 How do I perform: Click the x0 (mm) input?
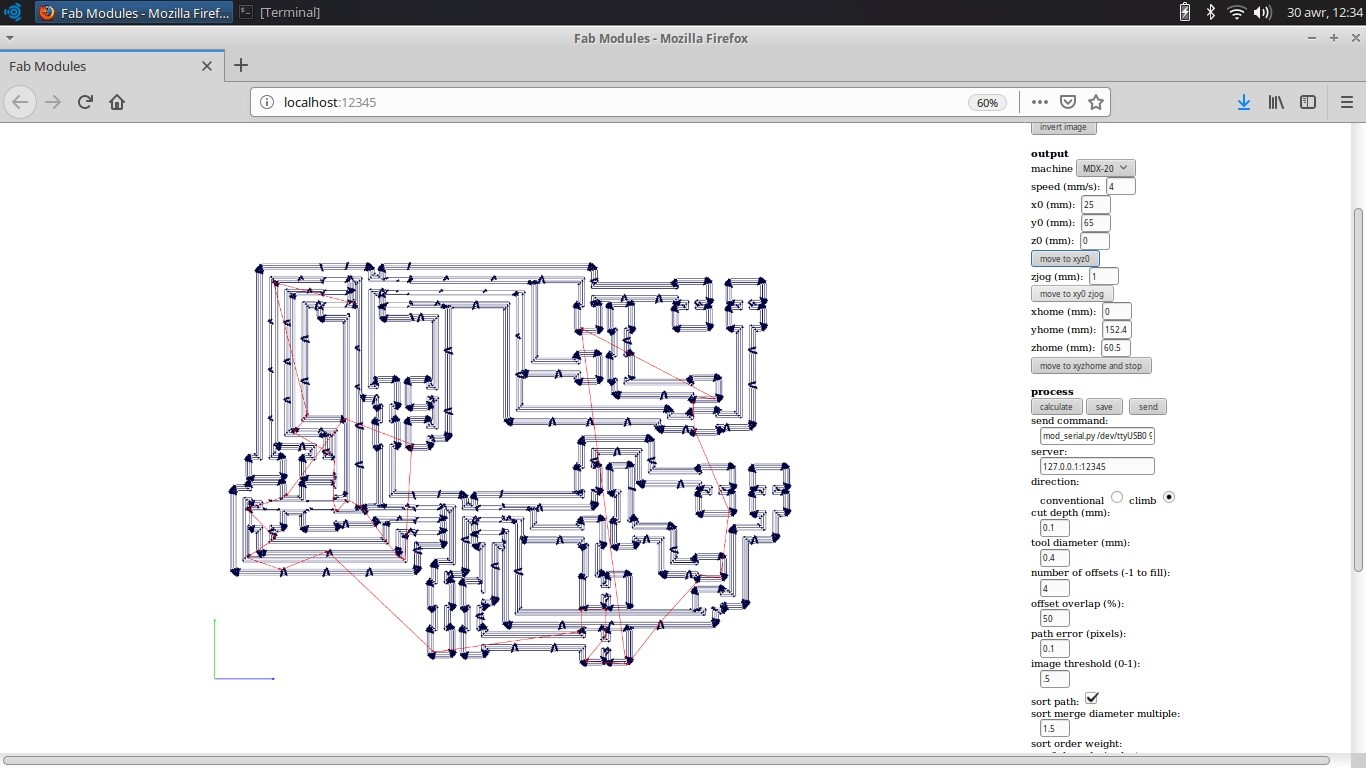pos(1096,205)
